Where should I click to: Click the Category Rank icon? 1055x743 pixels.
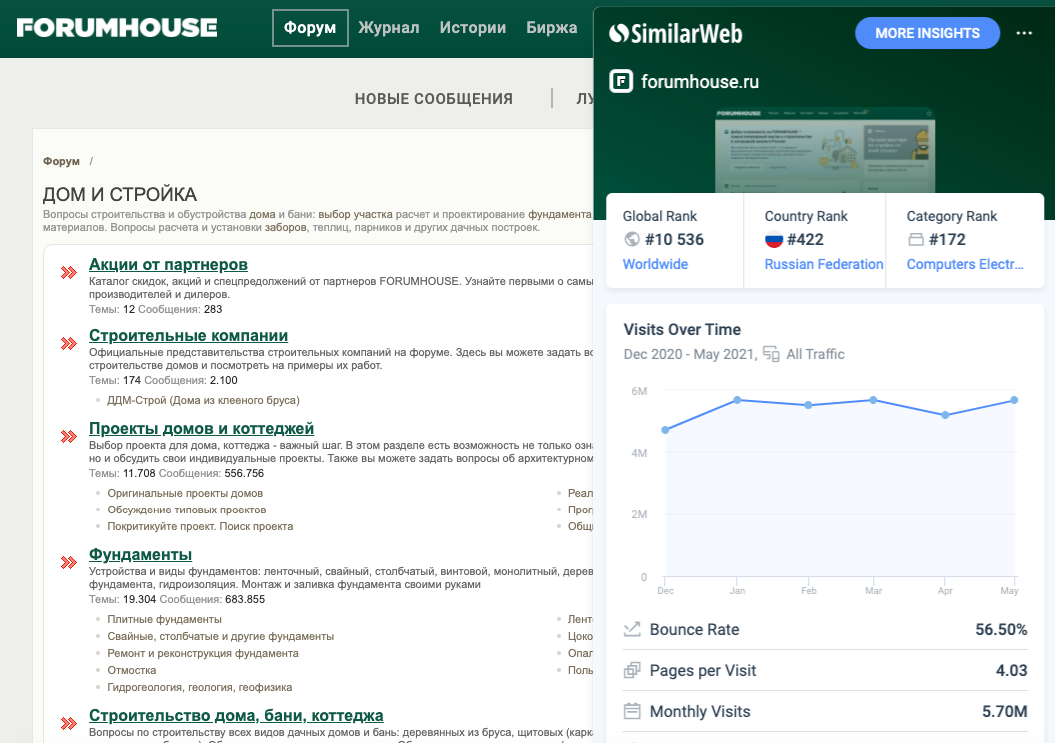(x=914, y=240)
